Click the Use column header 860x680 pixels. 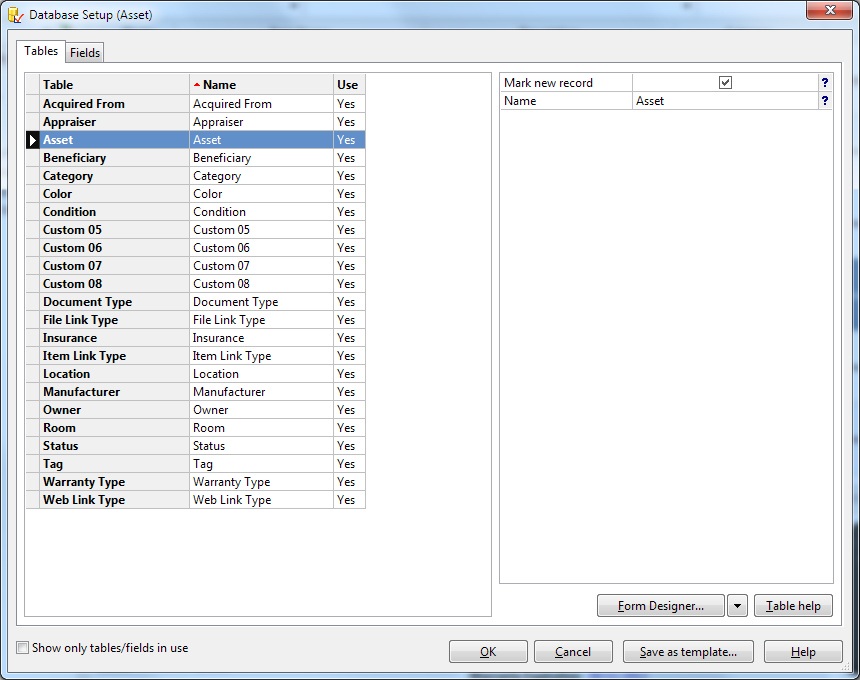click(347, 83)
